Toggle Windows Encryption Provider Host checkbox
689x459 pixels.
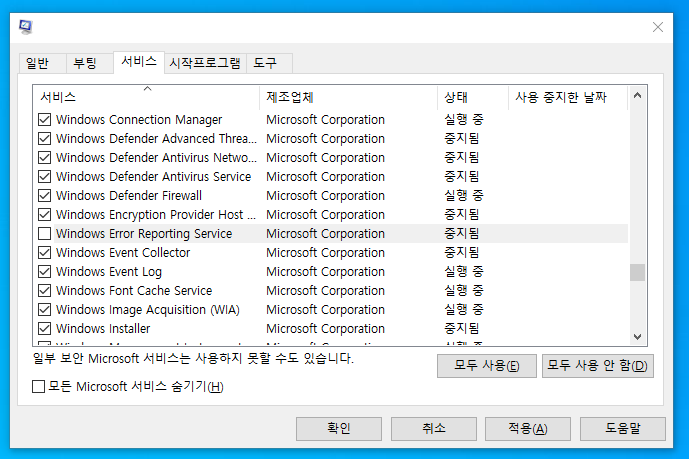click(x=44, y=214)
